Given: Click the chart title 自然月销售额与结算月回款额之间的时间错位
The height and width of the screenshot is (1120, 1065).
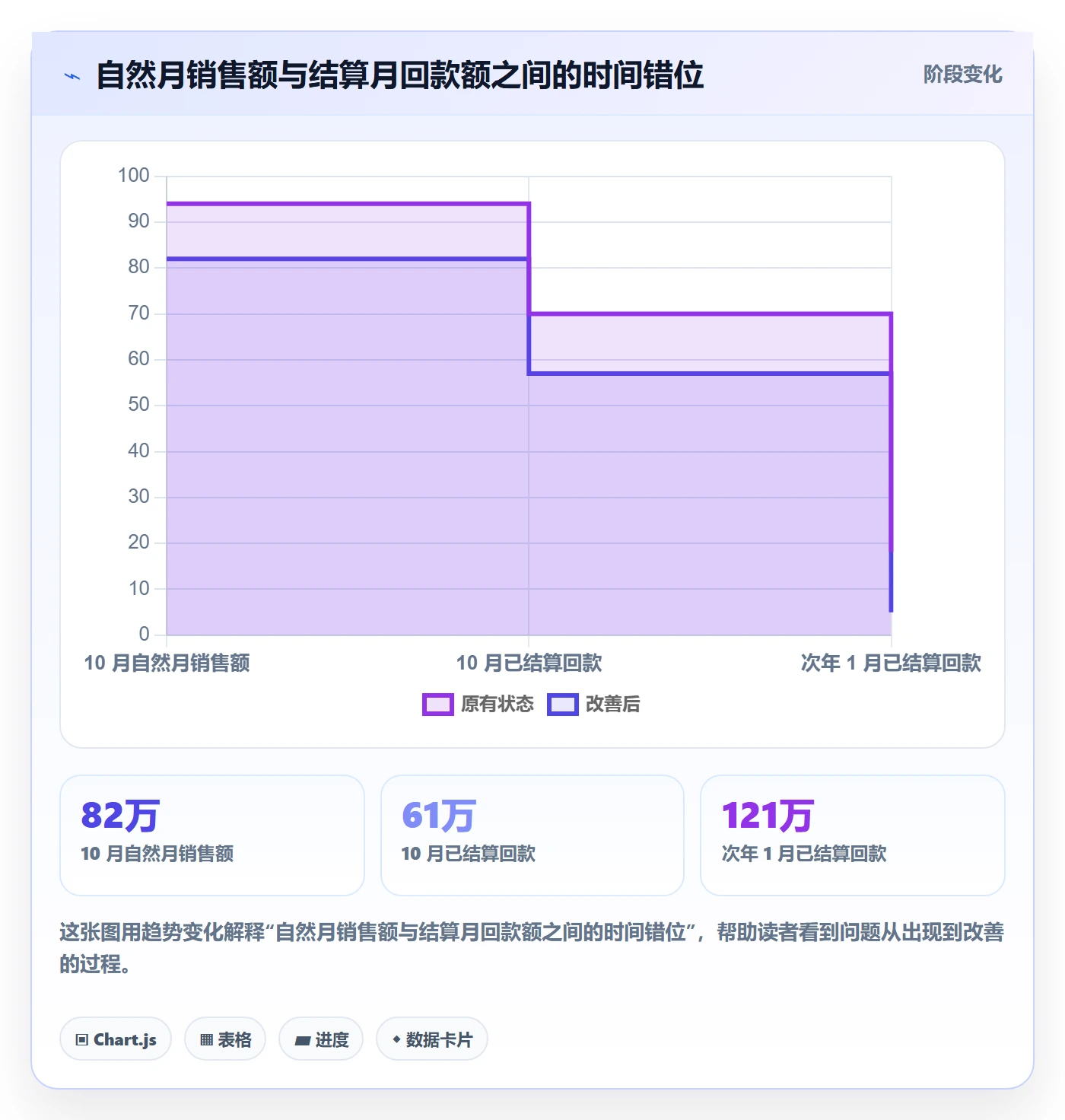Looking at the screenshot, I should pos(400,76).
